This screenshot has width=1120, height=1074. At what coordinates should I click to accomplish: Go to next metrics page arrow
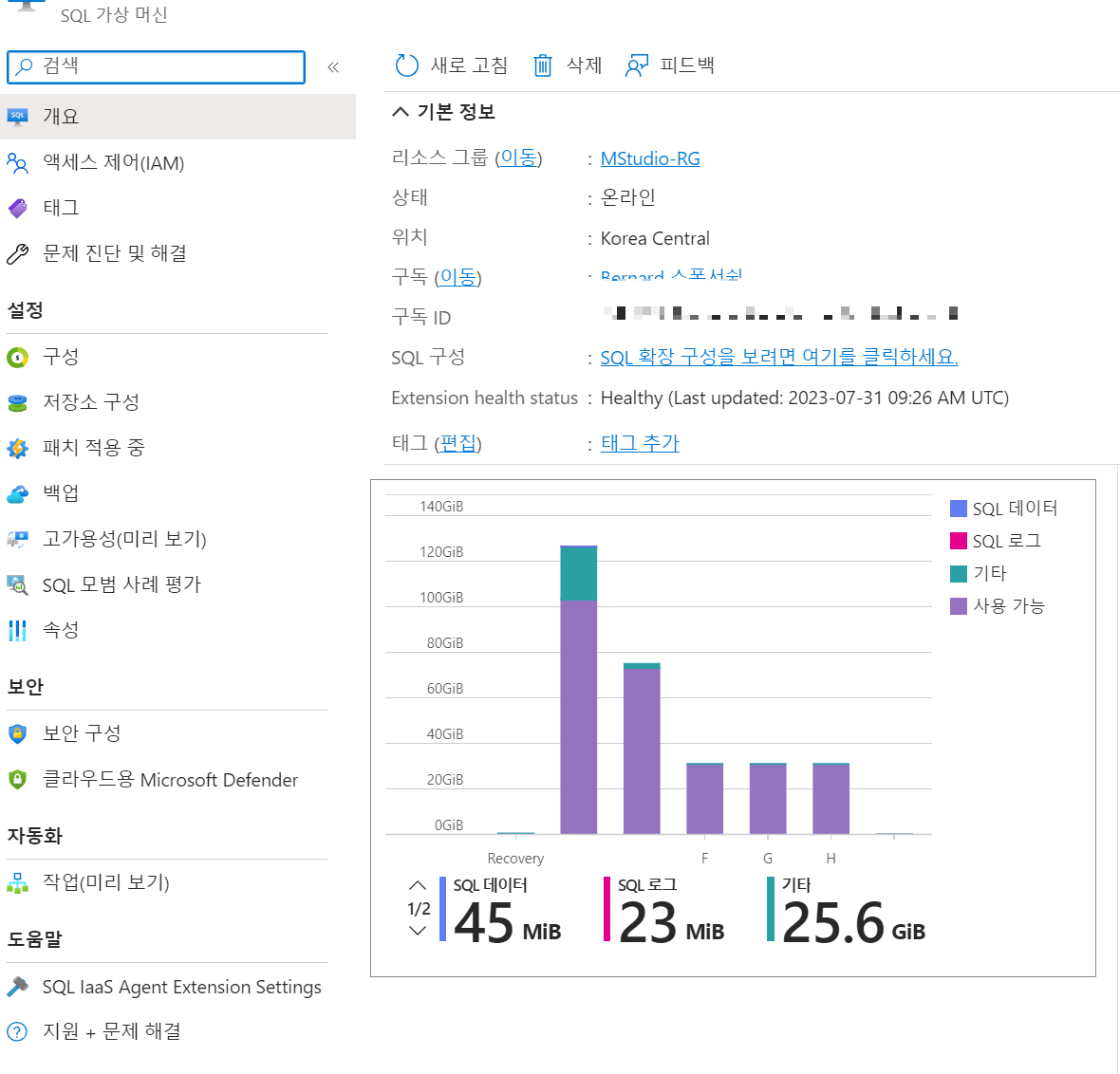[418, 931]
